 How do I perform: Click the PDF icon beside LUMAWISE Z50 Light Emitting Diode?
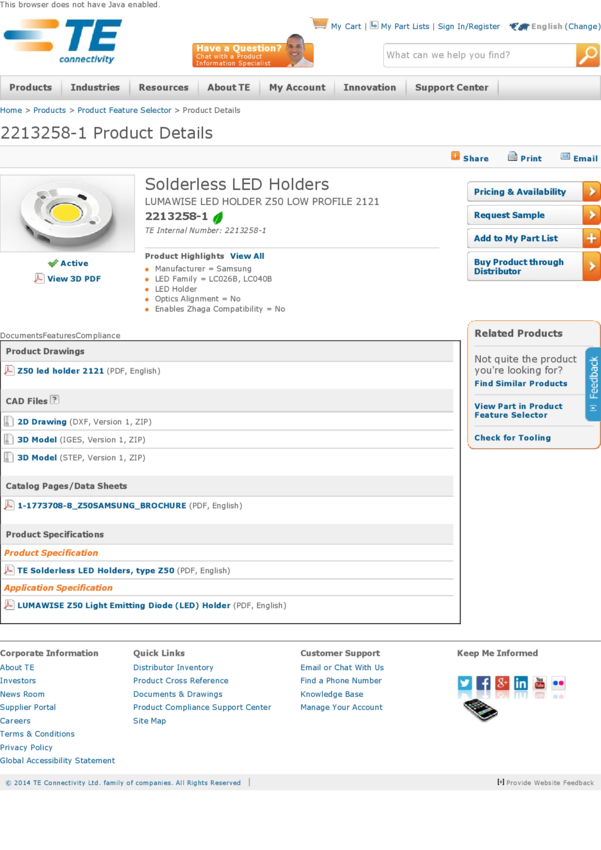9,604
